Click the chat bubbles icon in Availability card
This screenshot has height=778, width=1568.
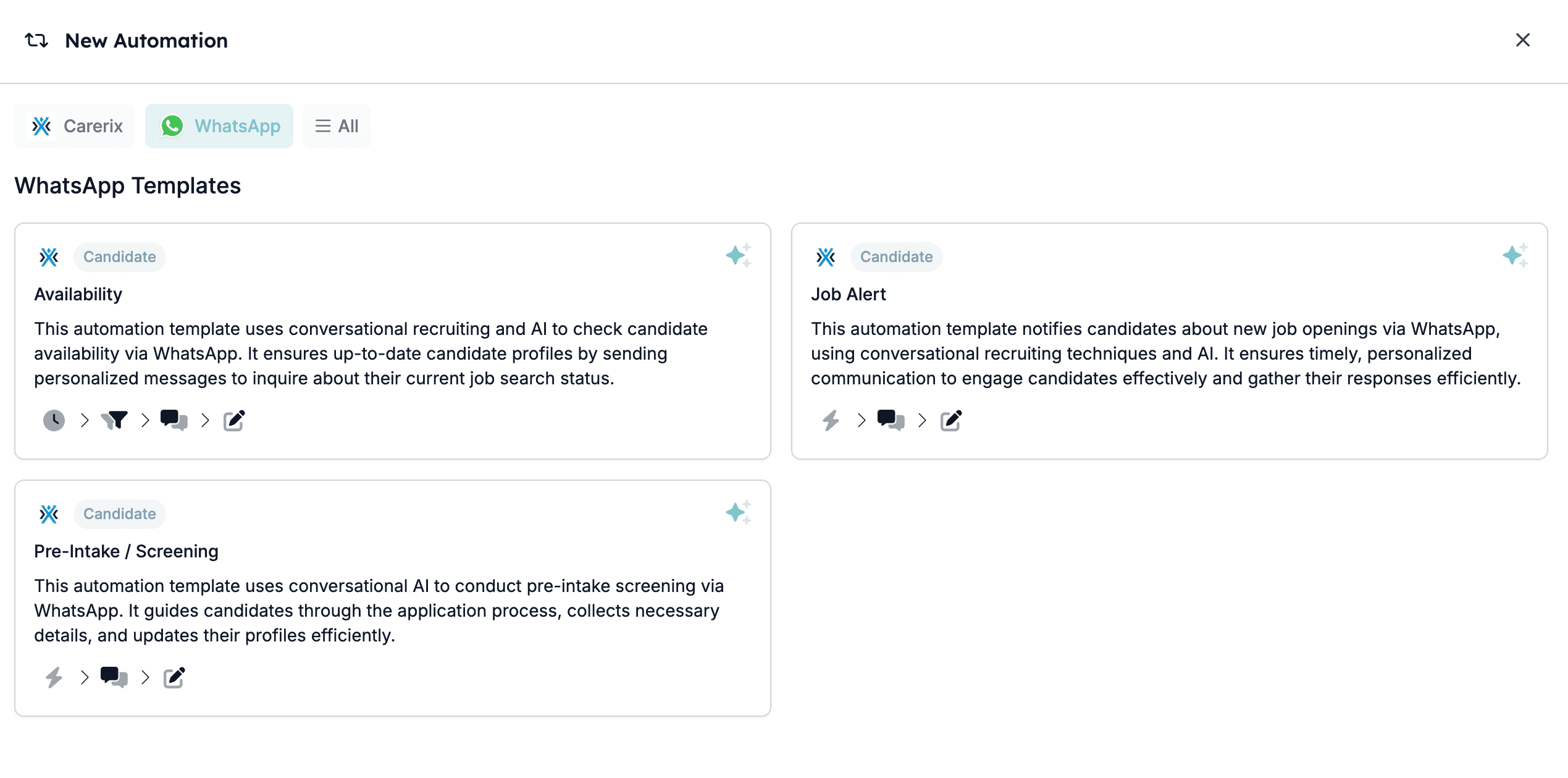tap(174, 420)
